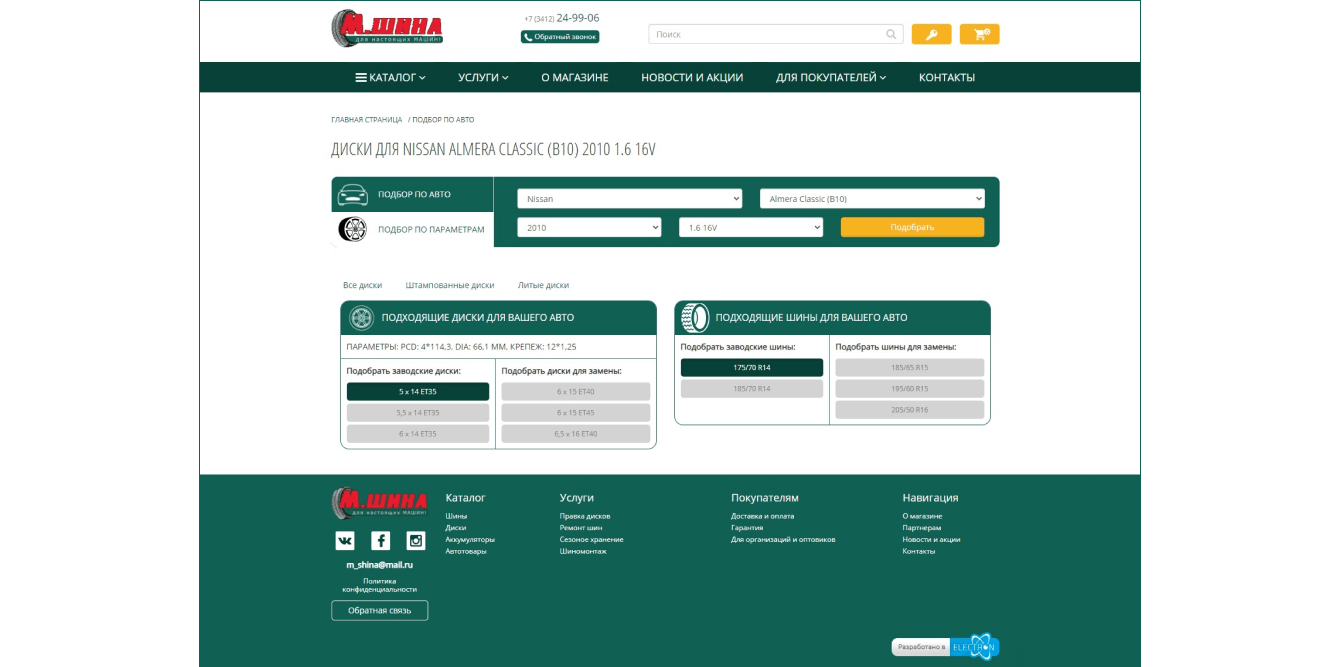Image resolution: width=1340 pixels, height=667 pixels.
Task: Click Подбор по авто breadcrumb
Action: [x=444, y=119]
